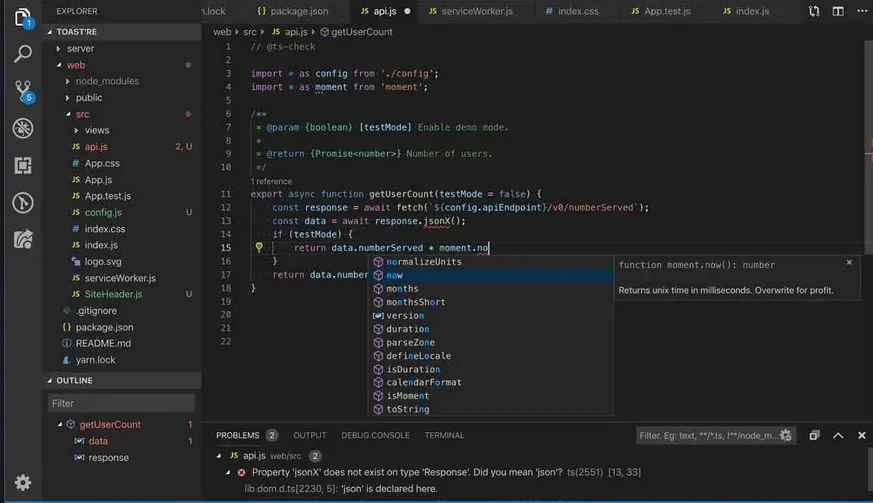Click the sixth icon in activity bar
873x503 pixels.
click(x=23, y=203)
